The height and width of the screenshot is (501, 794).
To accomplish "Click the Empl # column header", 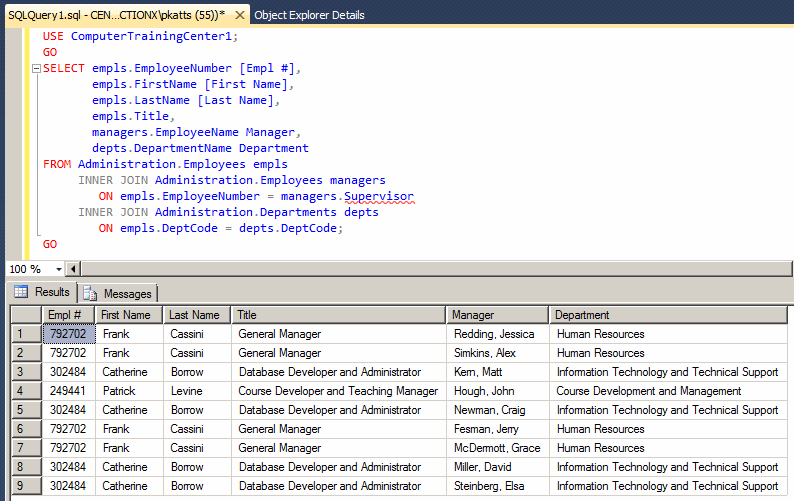I will [x=69, y=315].
